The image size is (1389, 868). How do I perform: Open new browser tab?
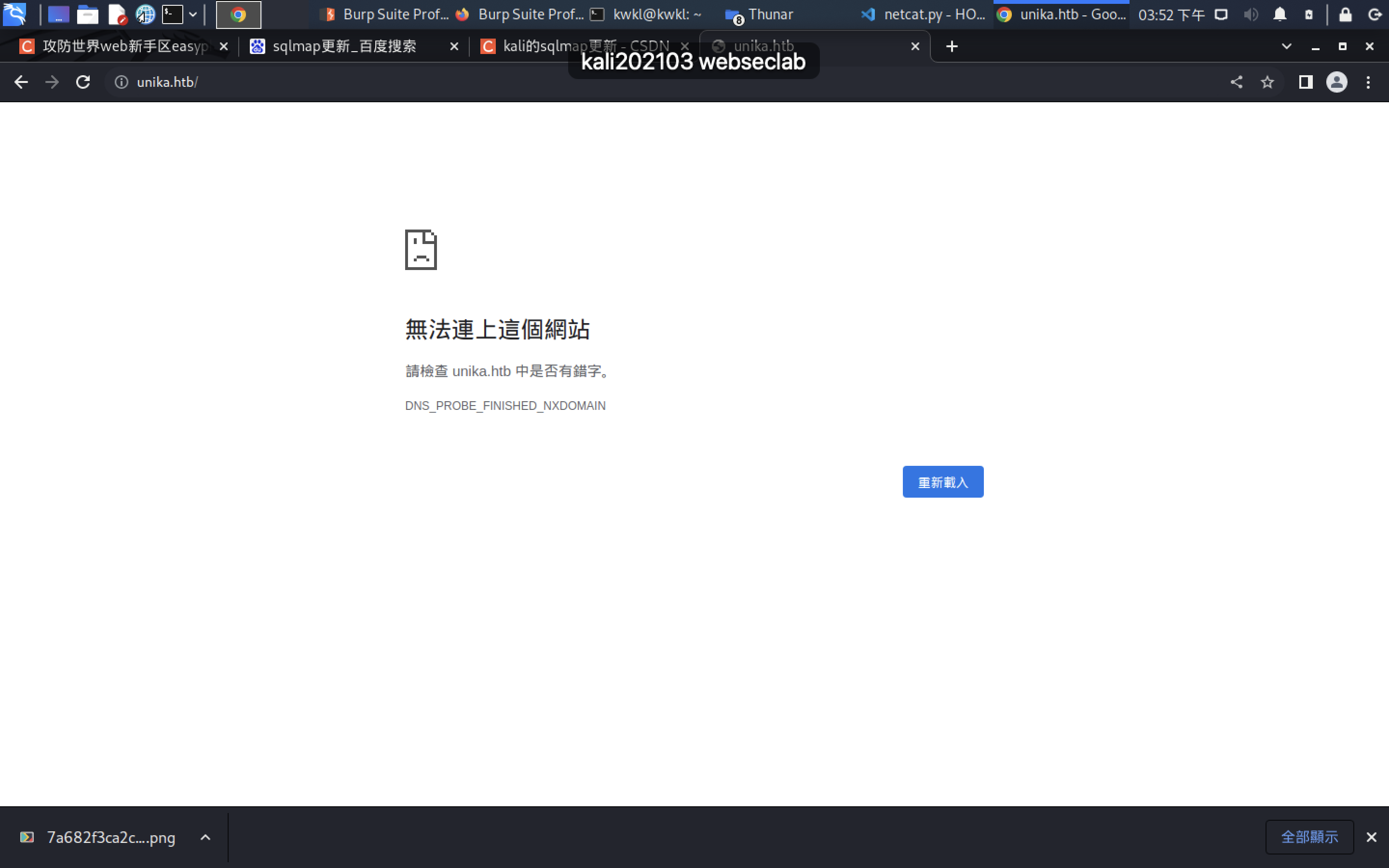point(952,46)
